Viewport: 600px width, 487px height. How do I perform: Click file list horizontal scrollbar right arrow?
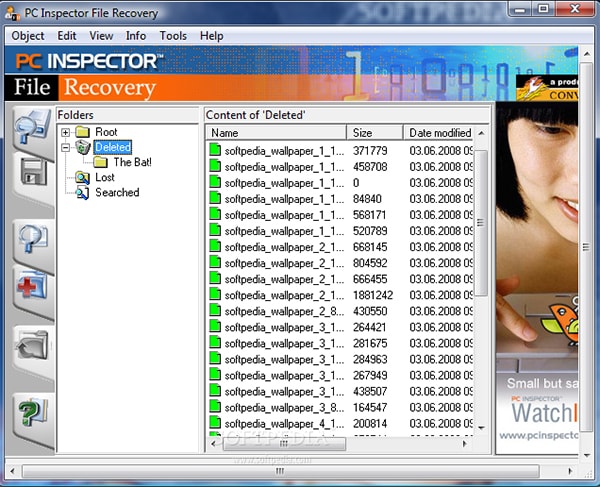tap(465, 444)
